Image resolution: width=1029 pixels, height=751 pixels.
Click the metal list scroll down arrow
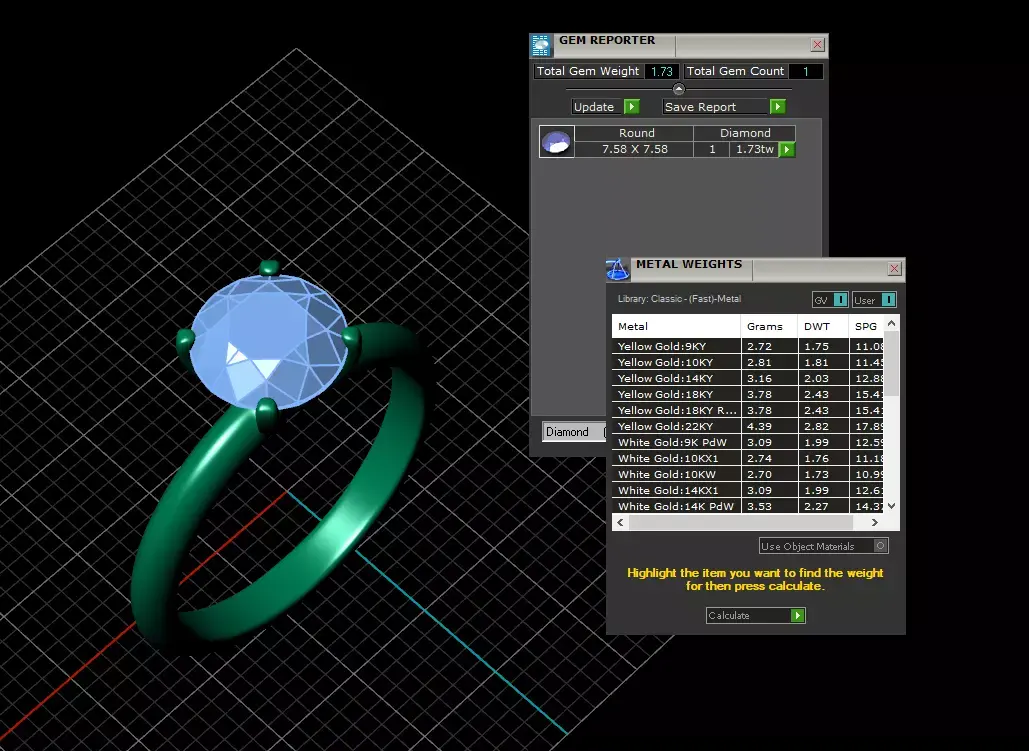coord(891,505)
